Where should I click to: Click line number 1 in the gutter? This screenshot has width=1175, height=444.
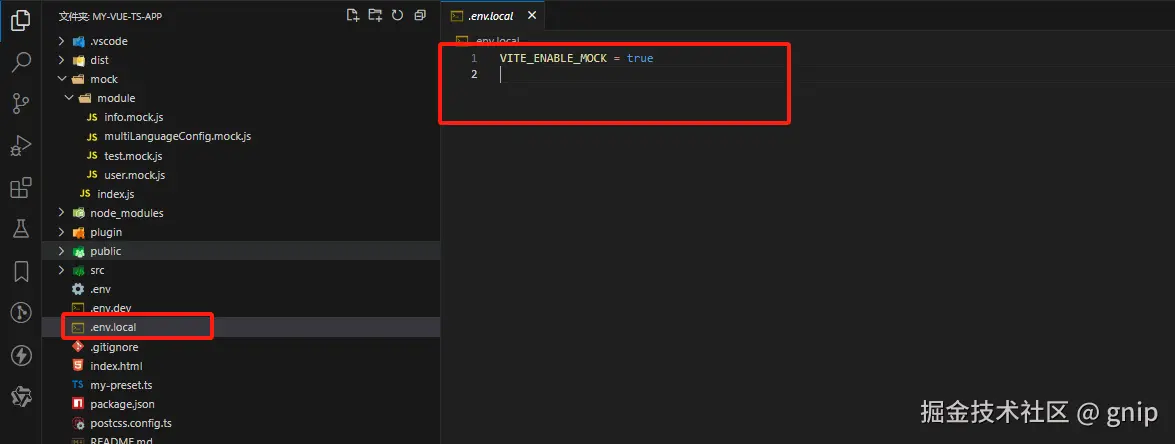pyautogui.click(x=473, y=58)
